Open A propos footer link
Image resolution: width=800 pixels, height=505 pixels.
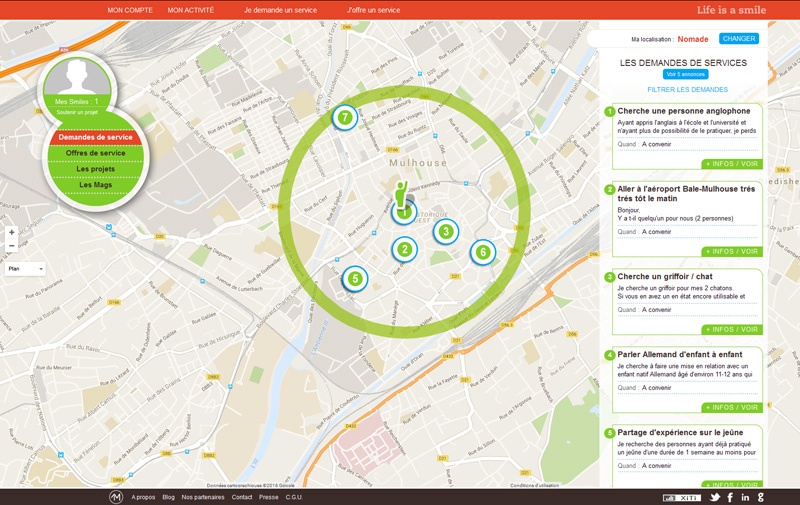click(x=143, y=497)
